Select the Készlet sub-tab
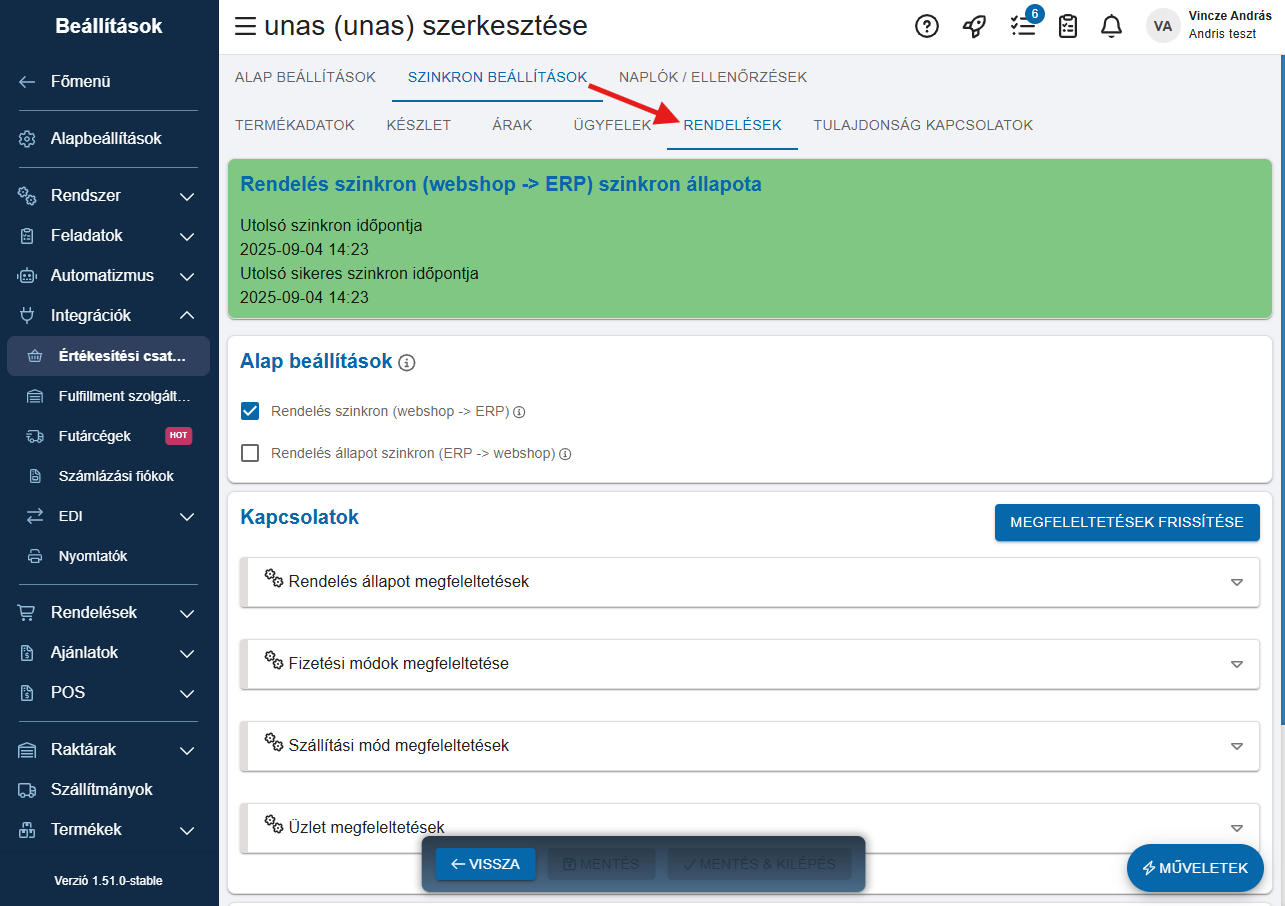Screen dimensions: 1285x906 click(x=418, y=125)
